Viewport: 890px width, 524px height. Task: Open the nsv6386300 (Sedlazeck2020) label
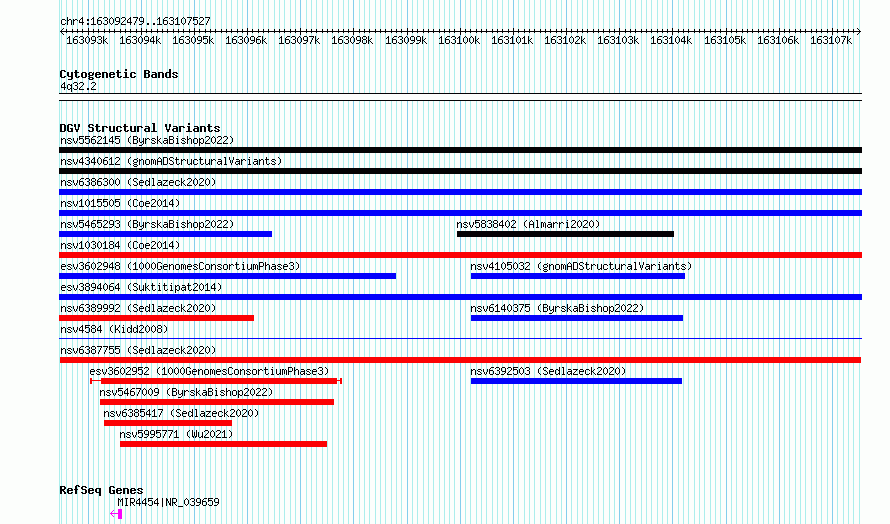[x=138, y=182]
